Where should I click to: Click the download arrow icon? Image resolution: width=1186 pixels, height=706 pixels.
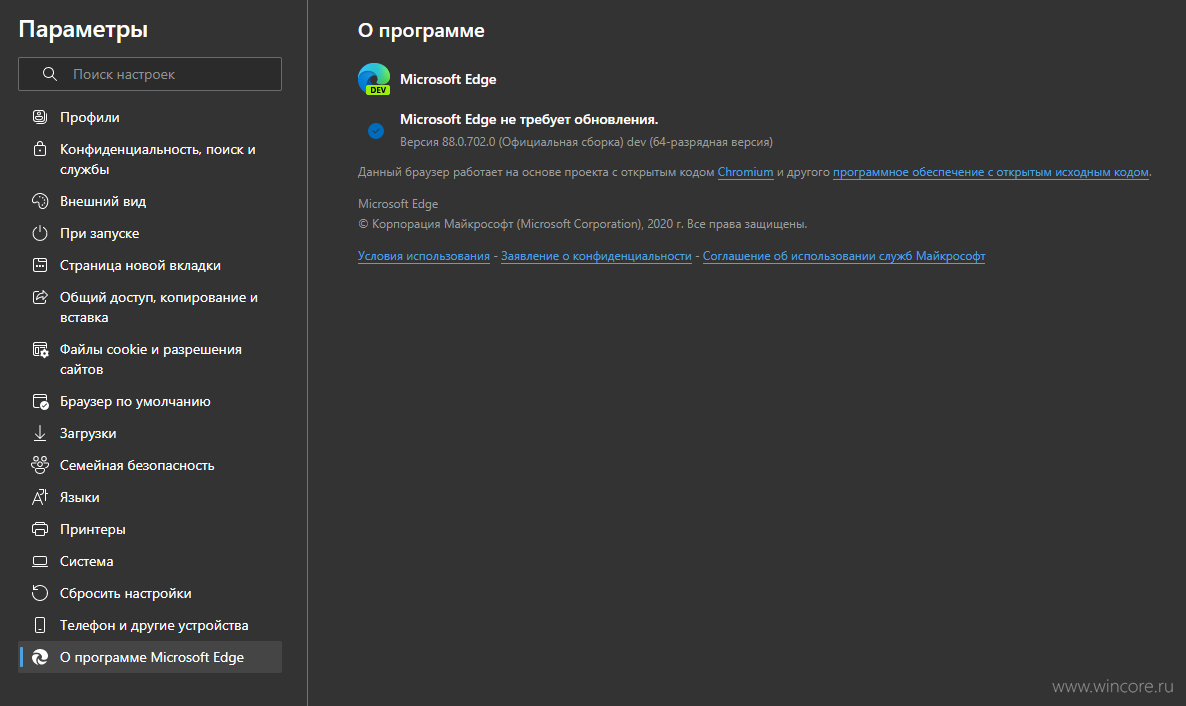(40, 433)
